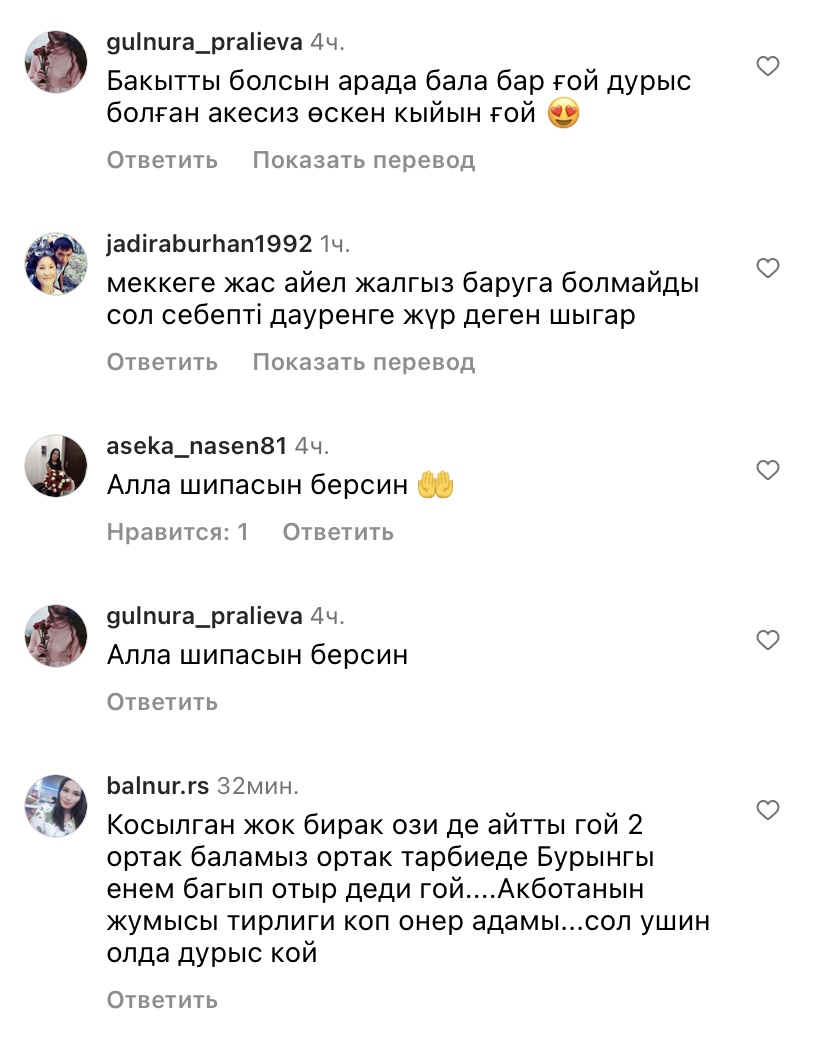Show translation for gulnura_pralieva's first comment
Screen dimensions: 828x1045
(x=363, y=160)
